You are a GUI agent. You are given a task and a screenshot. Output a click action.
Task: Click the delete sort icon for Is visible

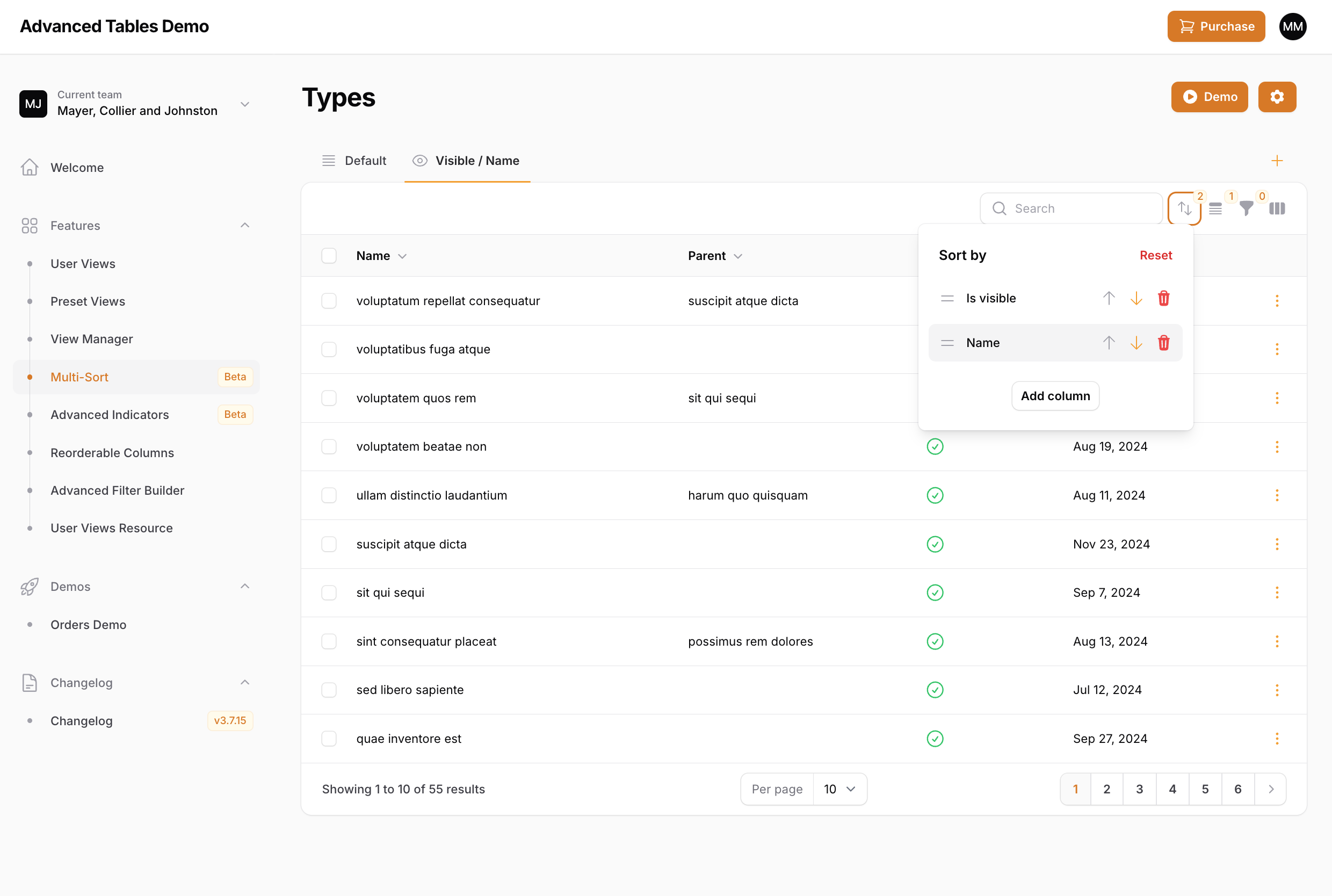tap(1163, 298)
